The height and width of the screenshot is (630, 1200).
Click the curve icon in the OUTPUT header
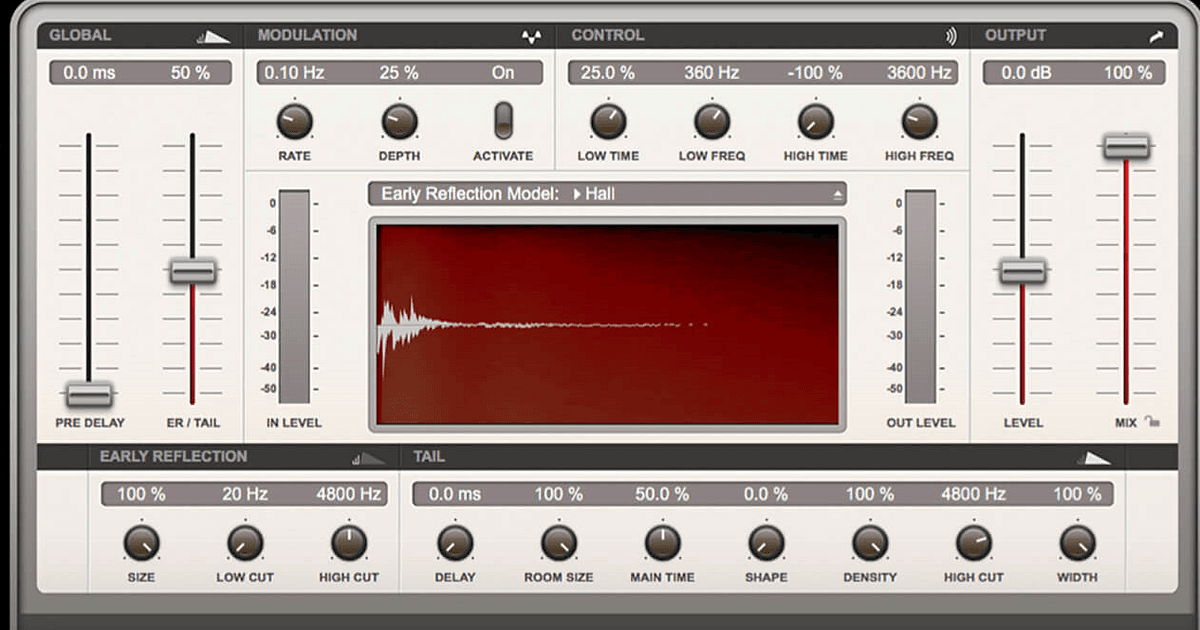tap(1156, 34)
